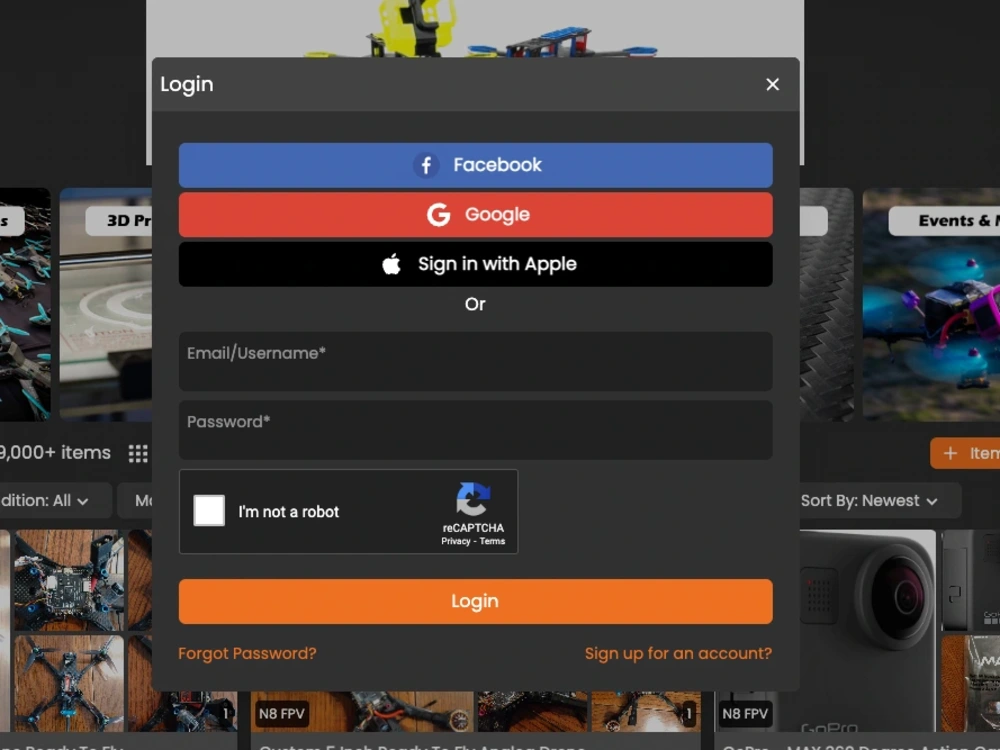Switch to grid view icon beside items count

coord(138,453)
